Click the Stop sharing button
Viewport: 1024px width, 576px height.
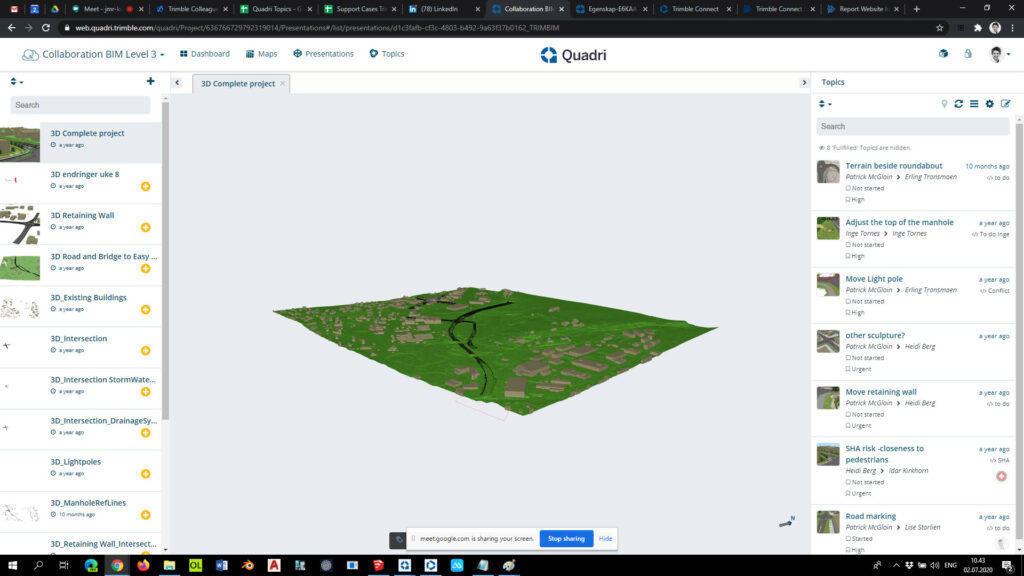click(x=566, y=539)
